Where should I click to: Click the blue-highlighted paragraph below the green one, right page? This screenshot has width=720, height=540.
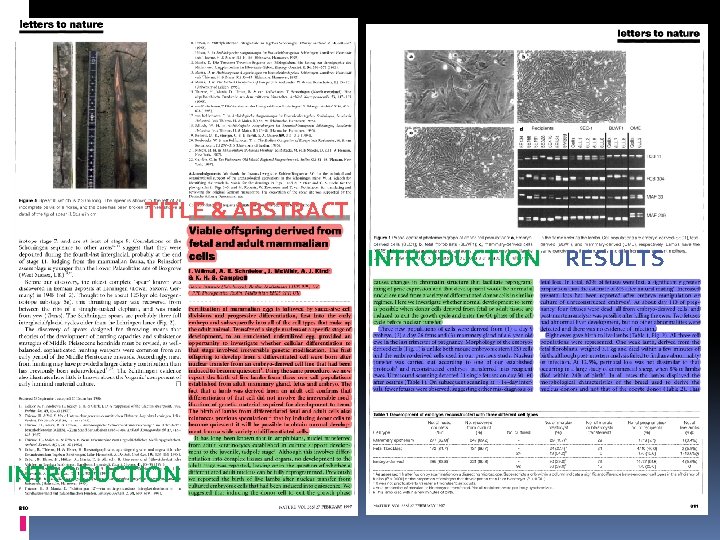pyautogui.click(x=453, y=358)
